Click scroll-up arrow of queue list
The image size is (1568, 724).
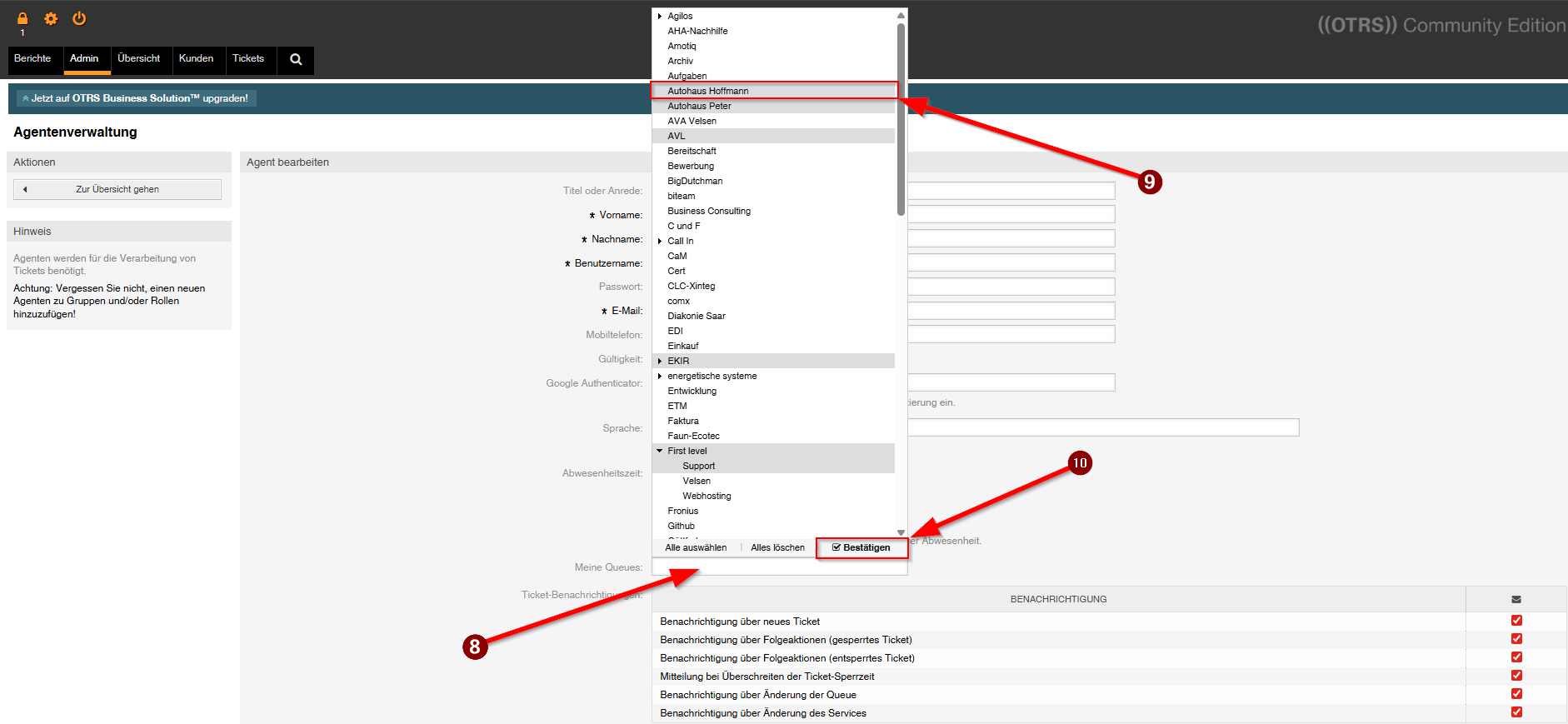pyautogui.click(x=901, y=16)
